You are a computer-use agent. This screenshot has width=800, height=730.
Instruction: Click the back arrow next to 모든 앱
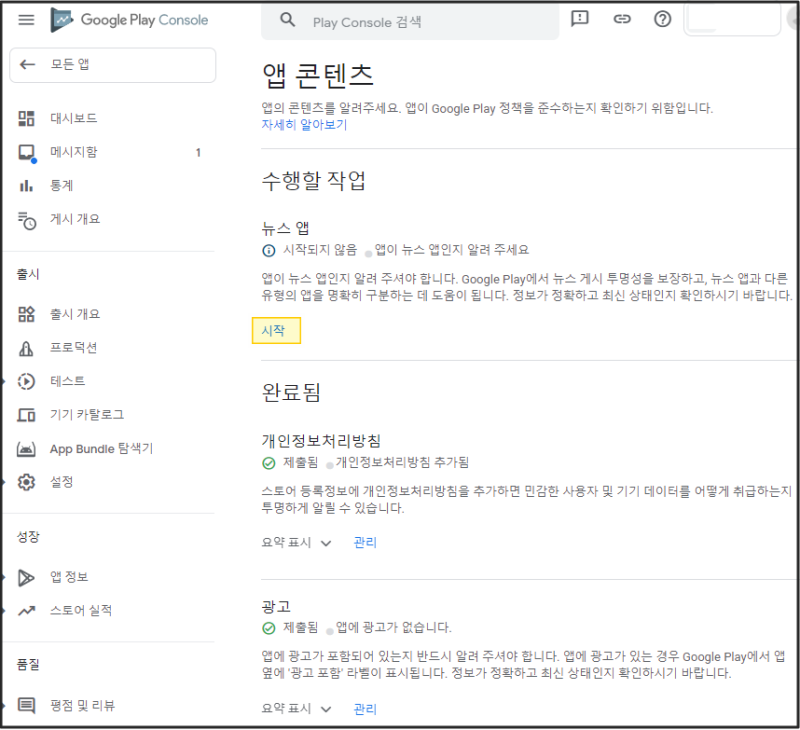27,64
